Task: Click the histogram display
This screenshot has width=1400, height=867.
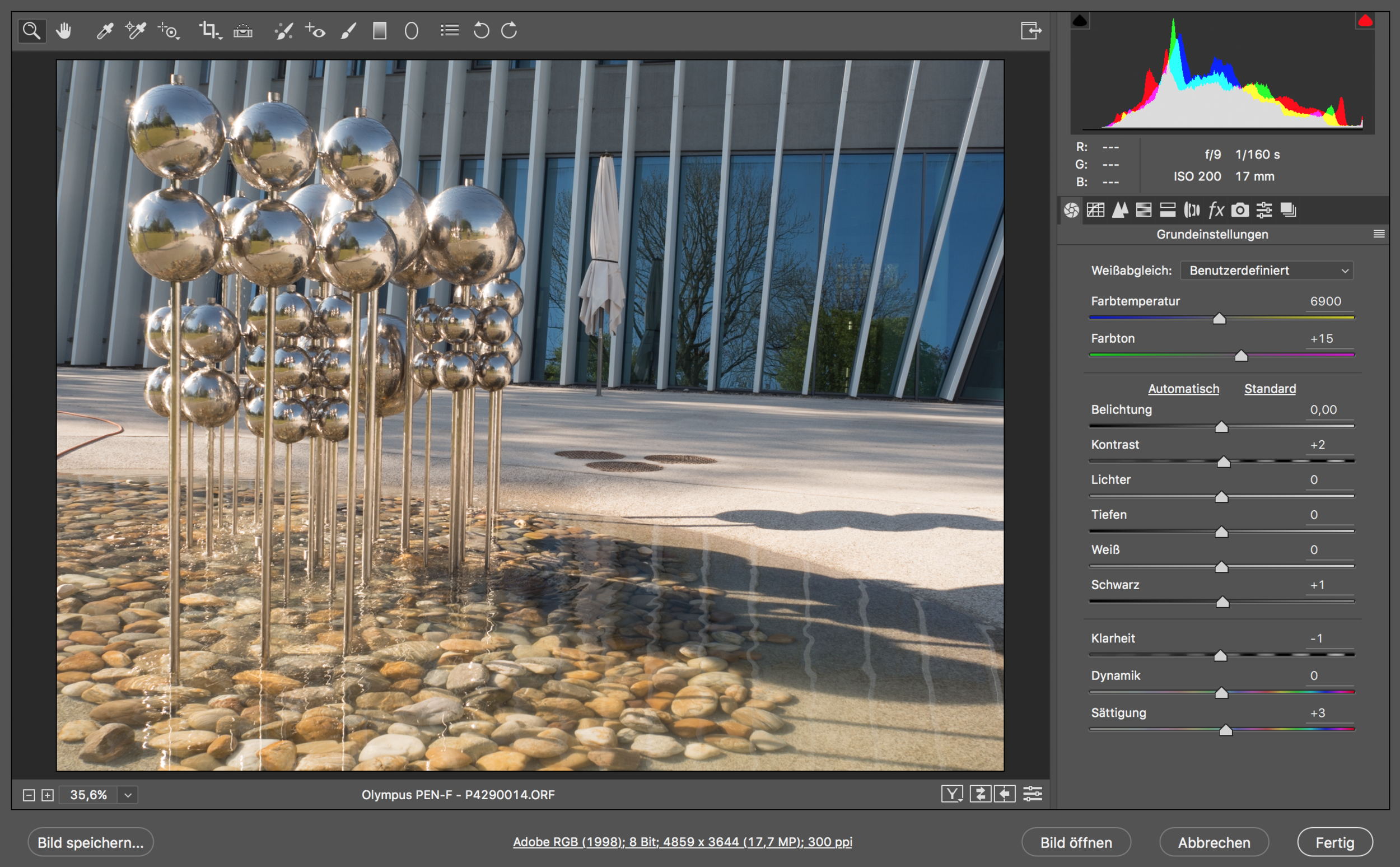Action: pyautogui.click(x=1222, y=73)
